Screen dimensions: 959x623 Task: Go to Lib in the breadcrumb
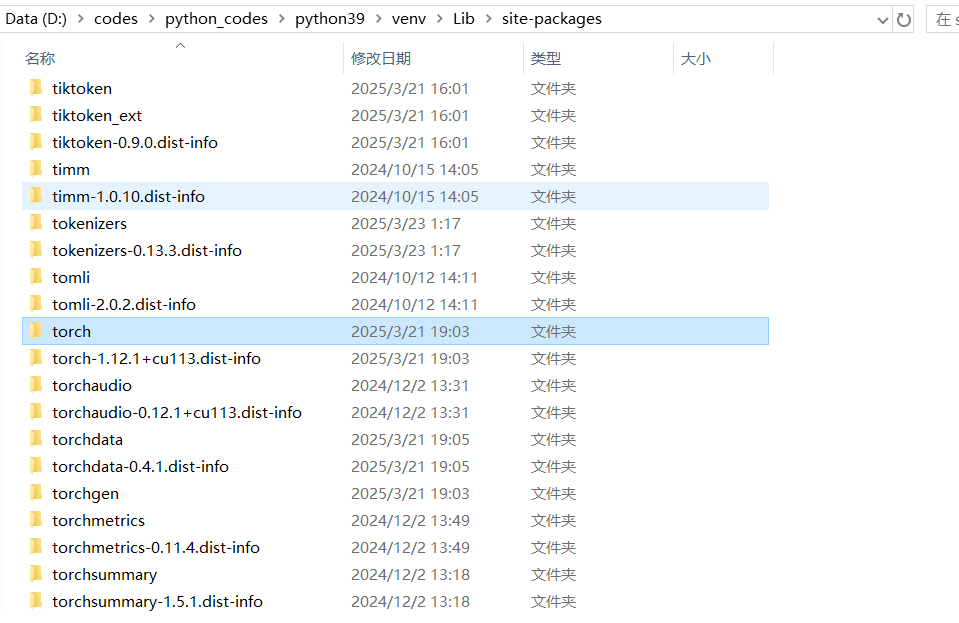[464, 19]
